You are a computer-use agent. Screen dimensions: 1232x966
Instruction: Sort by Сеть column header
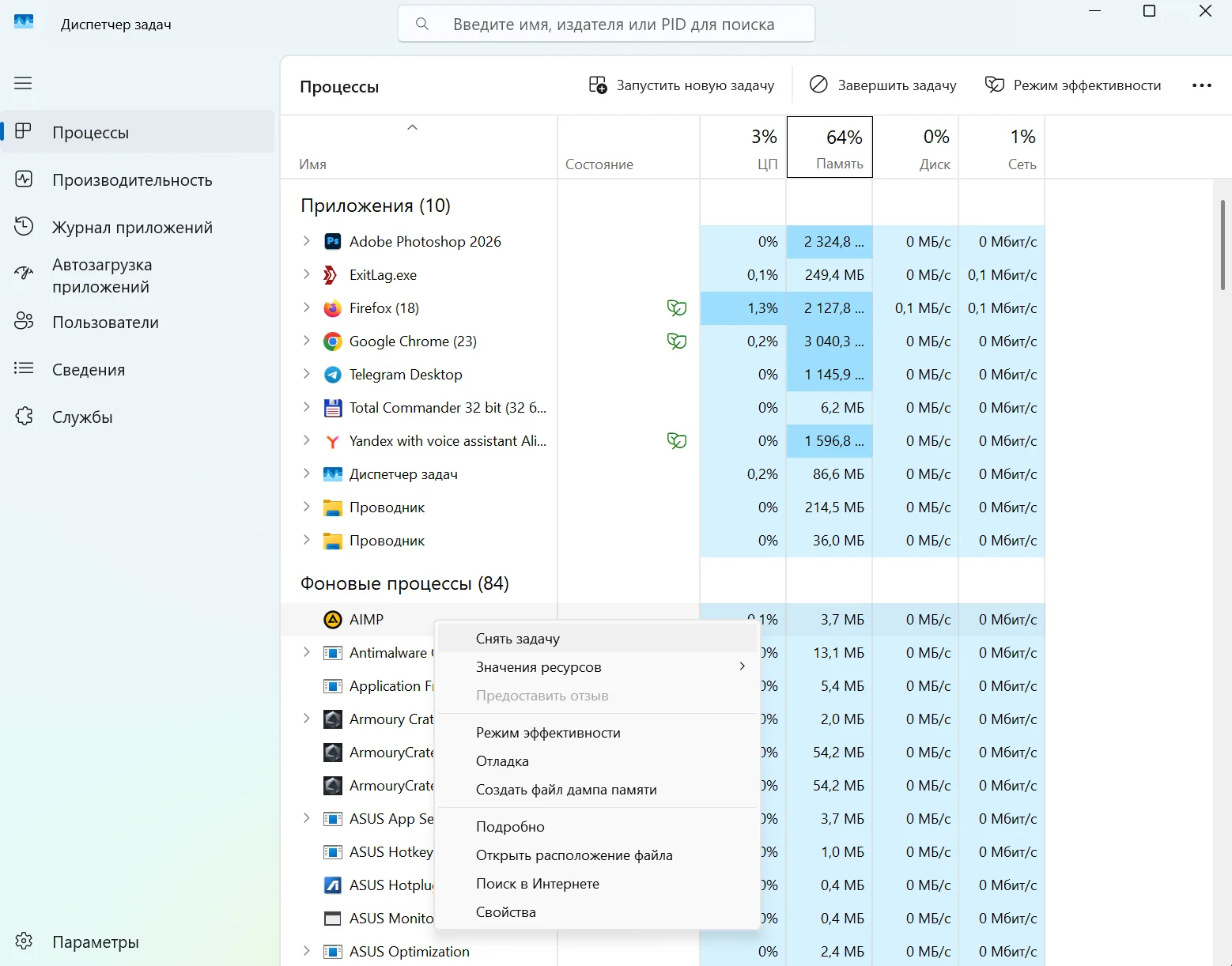coord(1002,147)
